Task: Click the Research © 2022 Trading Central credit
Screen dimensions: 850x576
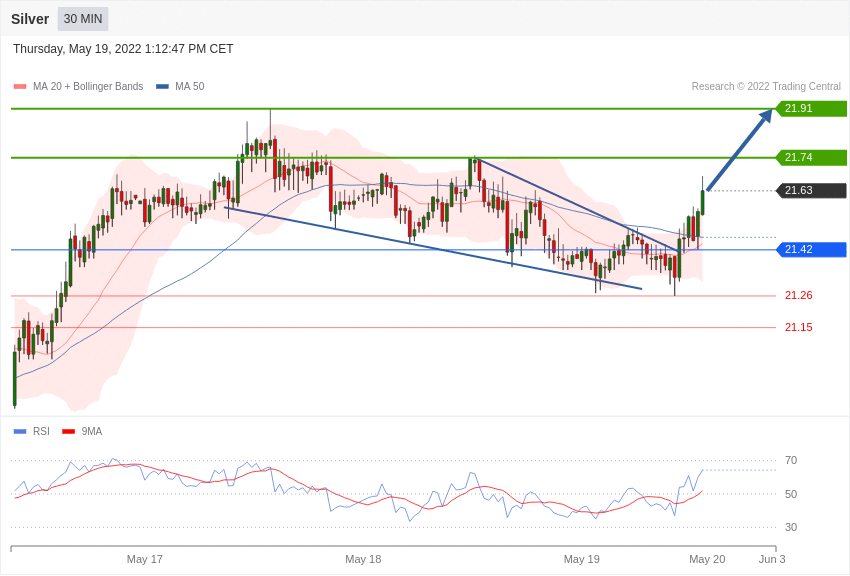Action: click(766, 87)
